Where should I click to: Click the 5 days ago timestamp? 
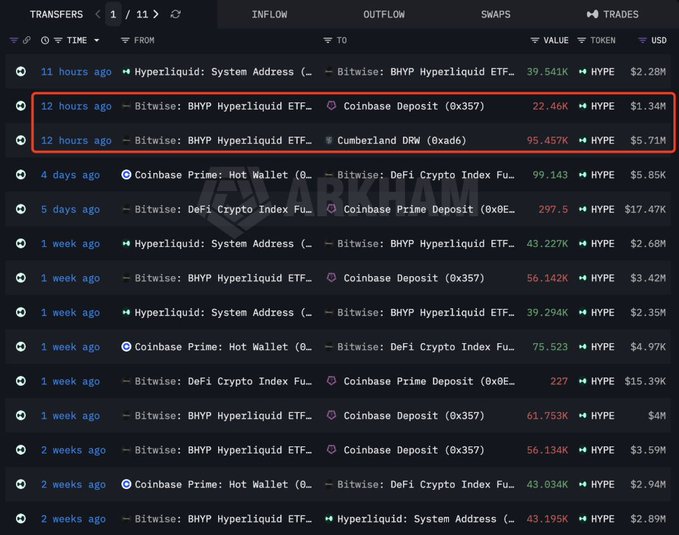pos(70,210)
